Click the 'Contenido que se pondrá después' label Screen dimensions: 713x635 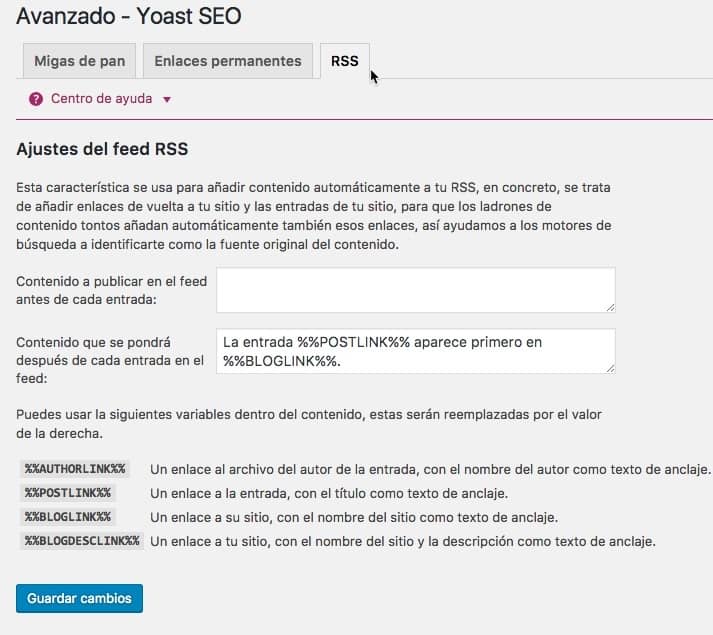tap(110, 360)
